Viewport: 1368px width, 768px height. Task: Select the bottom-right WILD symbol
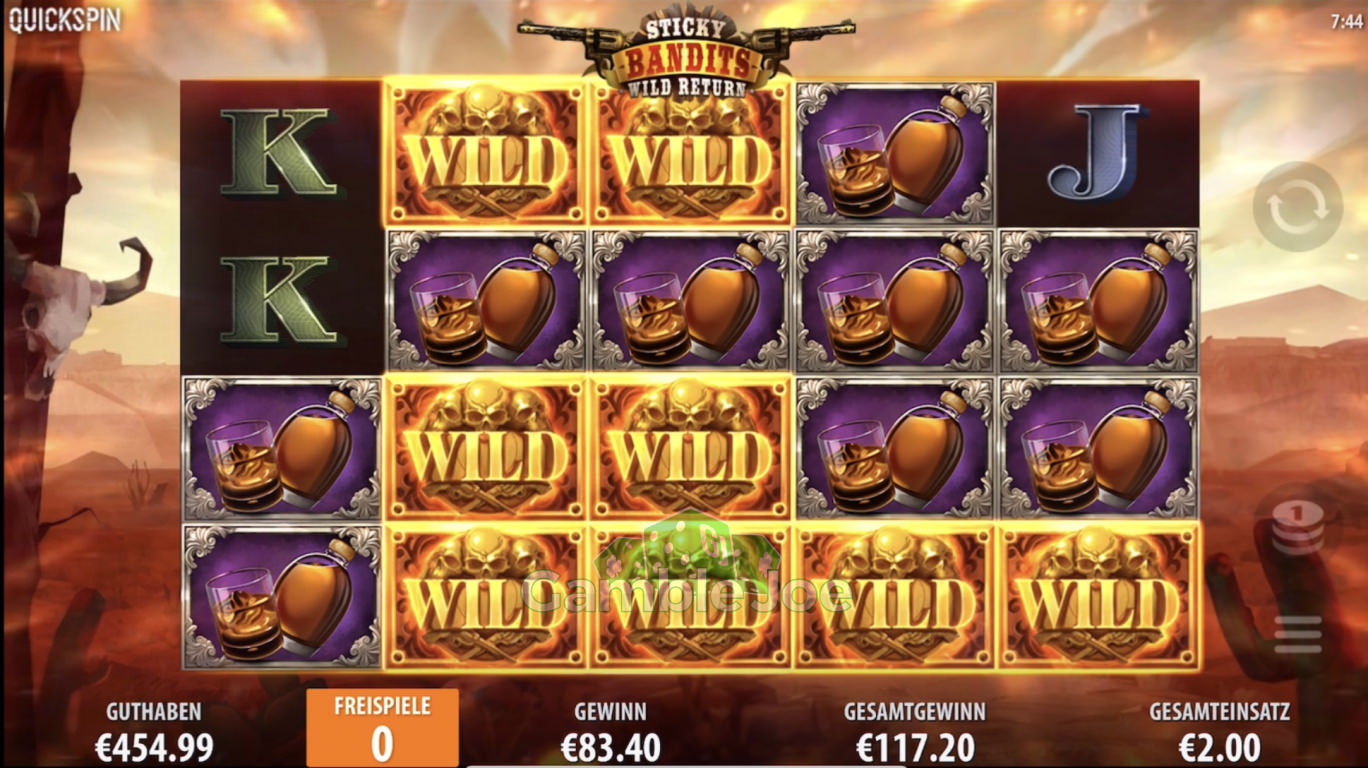pos(1098,597)
